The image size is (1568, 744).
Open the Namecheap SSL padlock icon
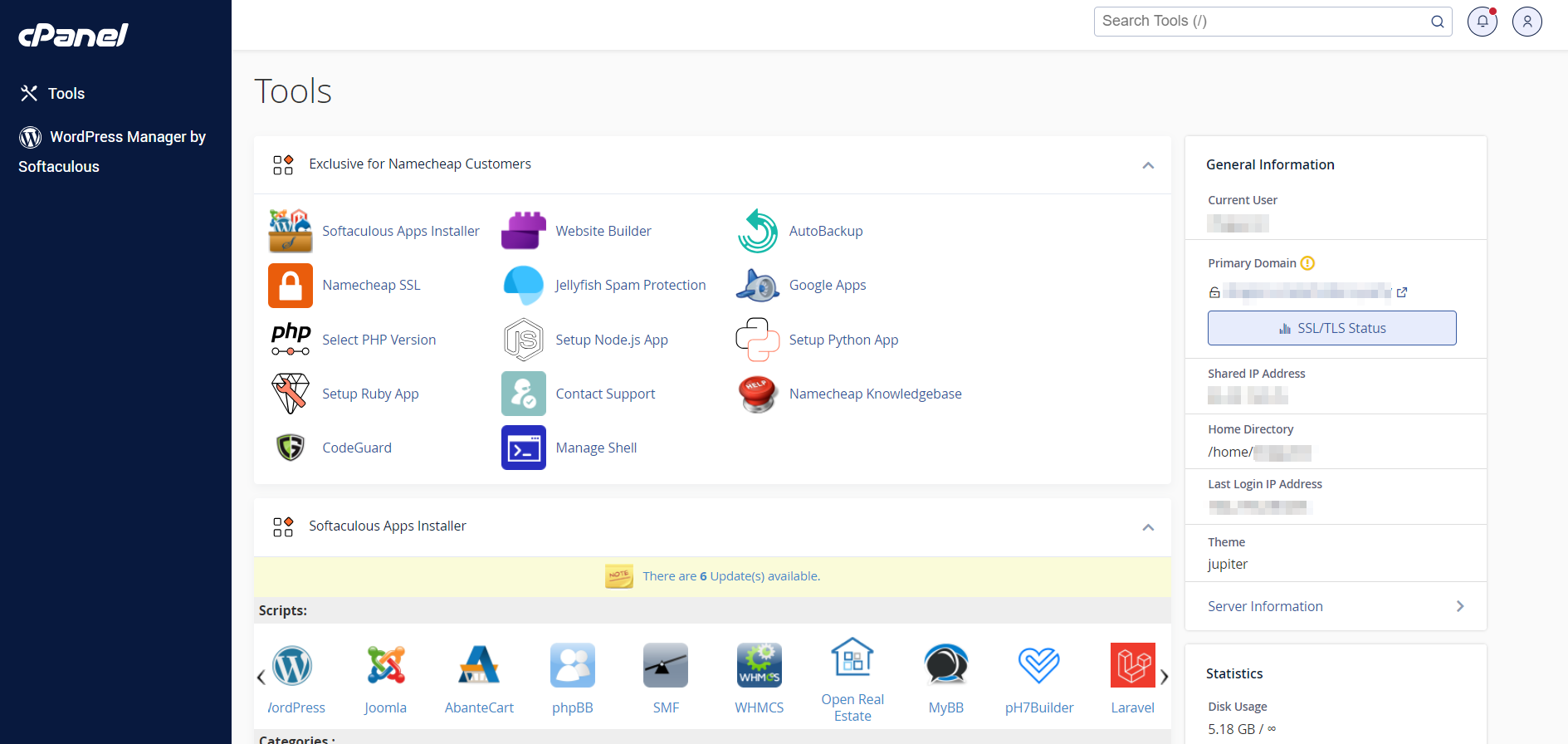coord(291,285)
